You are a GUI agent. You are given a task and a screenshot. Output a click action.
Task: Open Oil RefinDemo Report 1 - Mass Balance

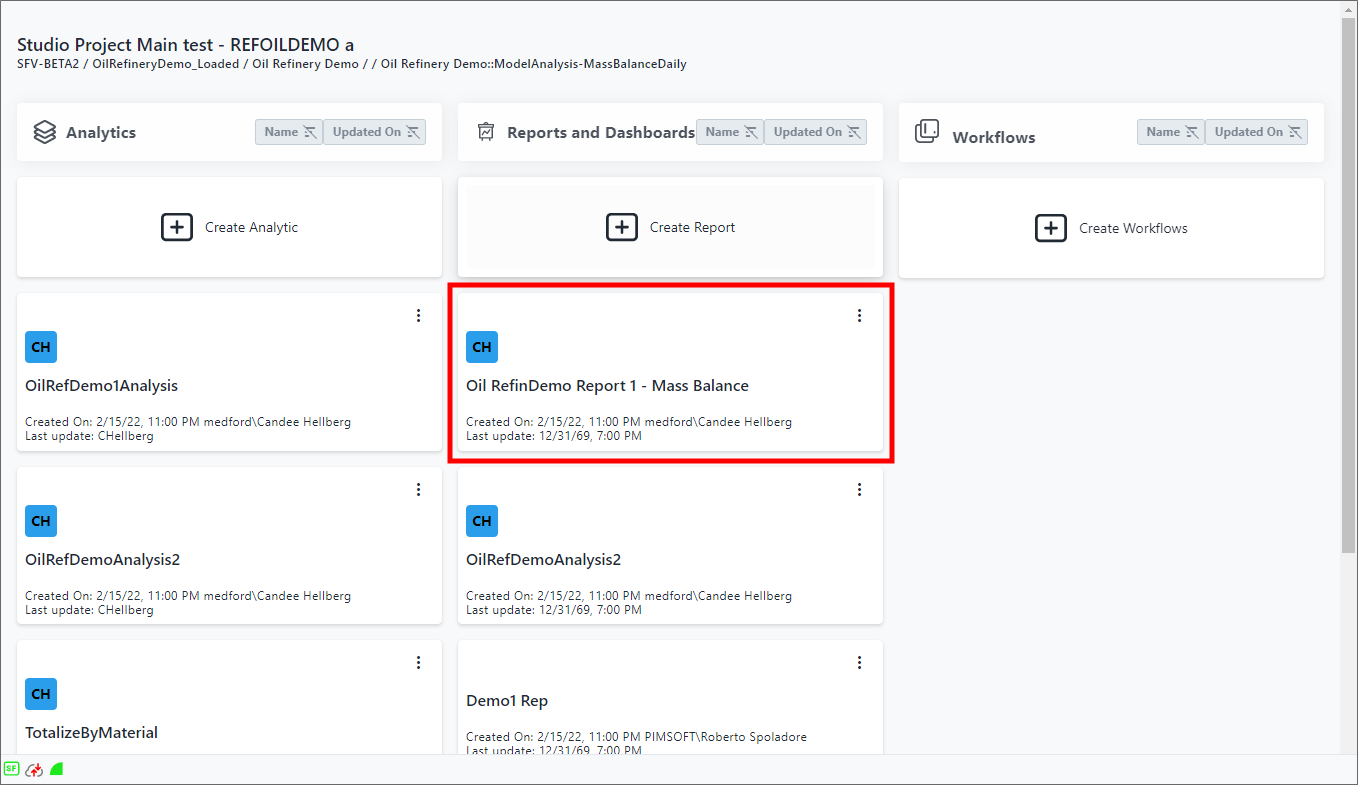[607, 386]
